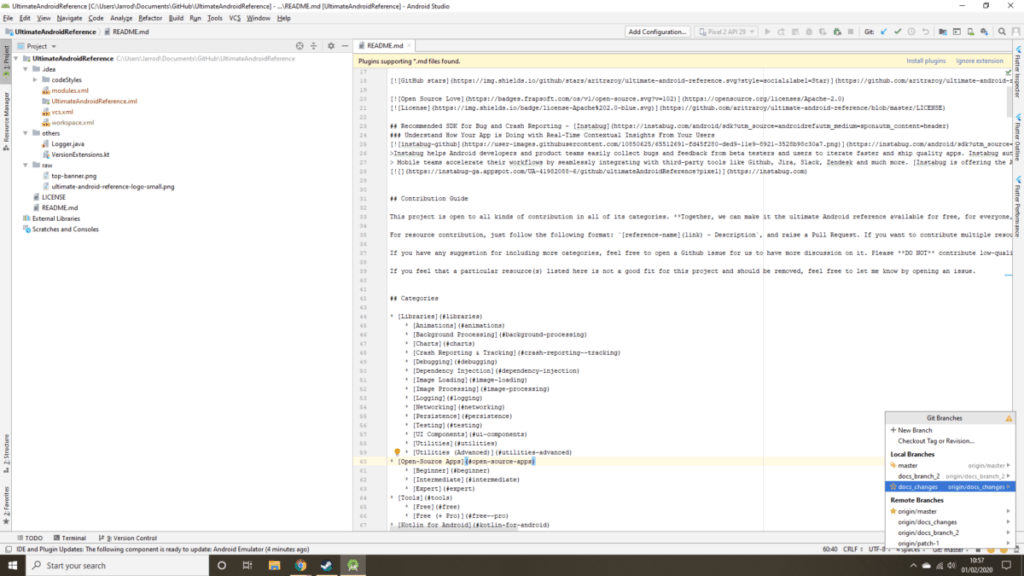Open the Refactor menu
This screenshot has width=1024, height=576.
[x=150, y=18]
